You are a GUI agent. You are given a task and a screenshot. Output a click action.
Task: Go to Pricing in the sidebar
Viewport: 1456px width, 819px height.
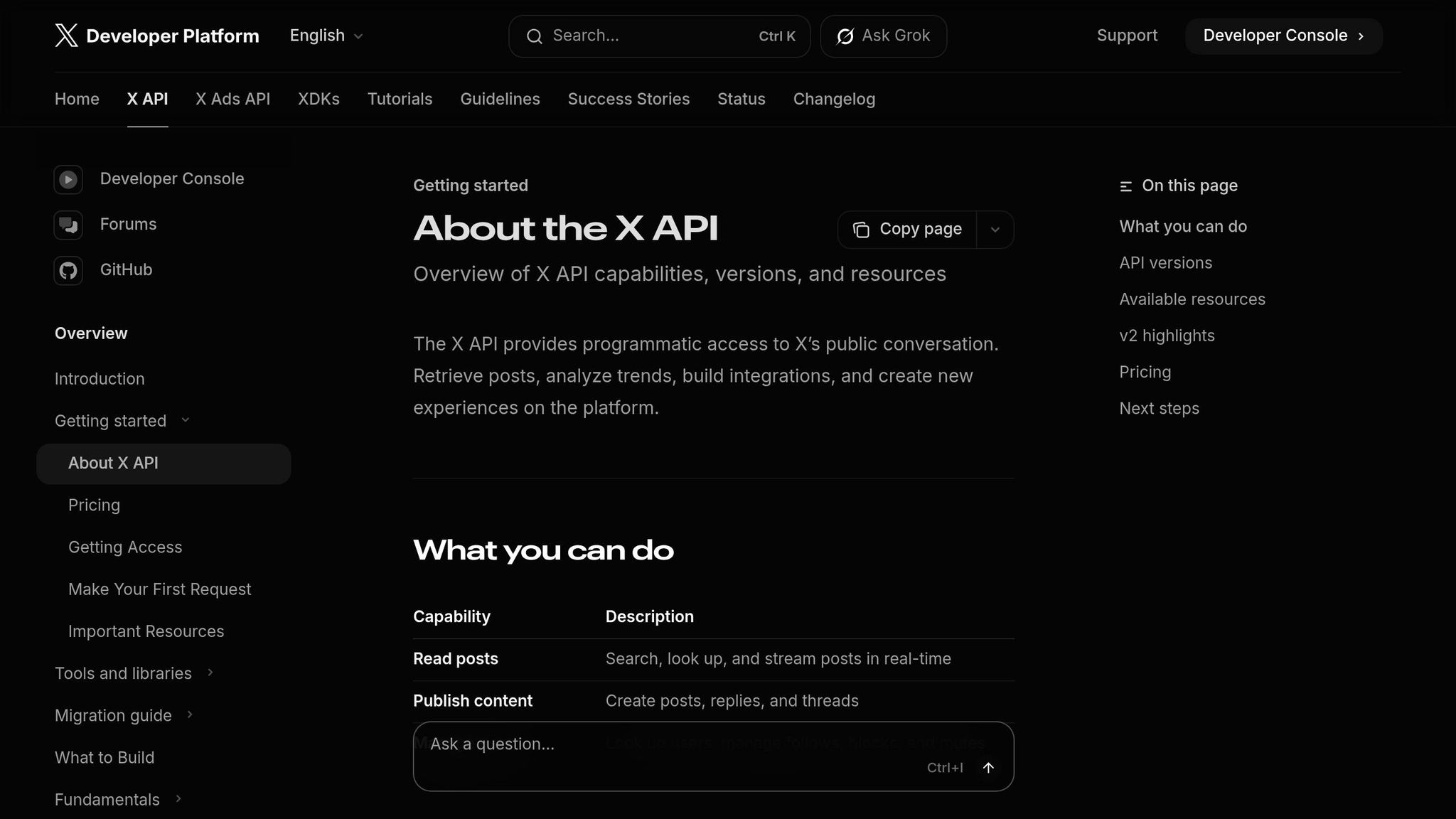tap(94, 505)
